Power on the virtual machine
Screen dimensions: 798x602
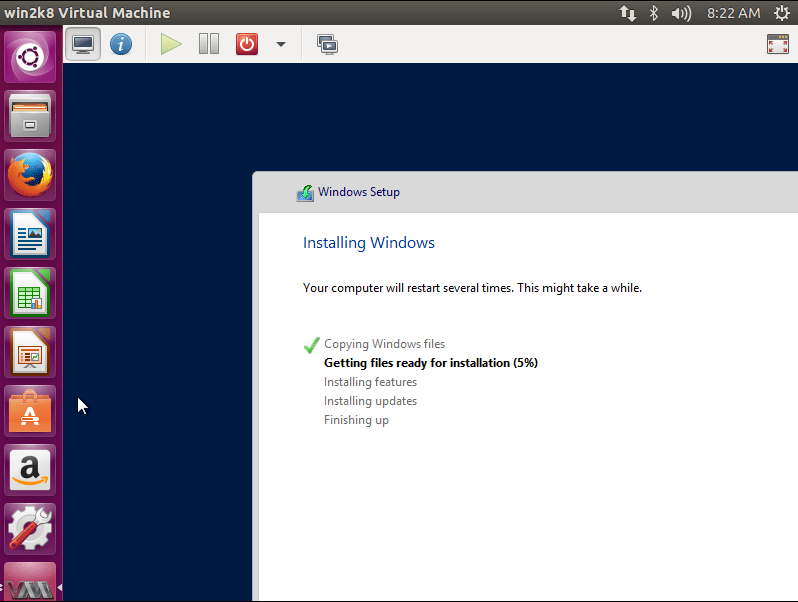[170, 44]
